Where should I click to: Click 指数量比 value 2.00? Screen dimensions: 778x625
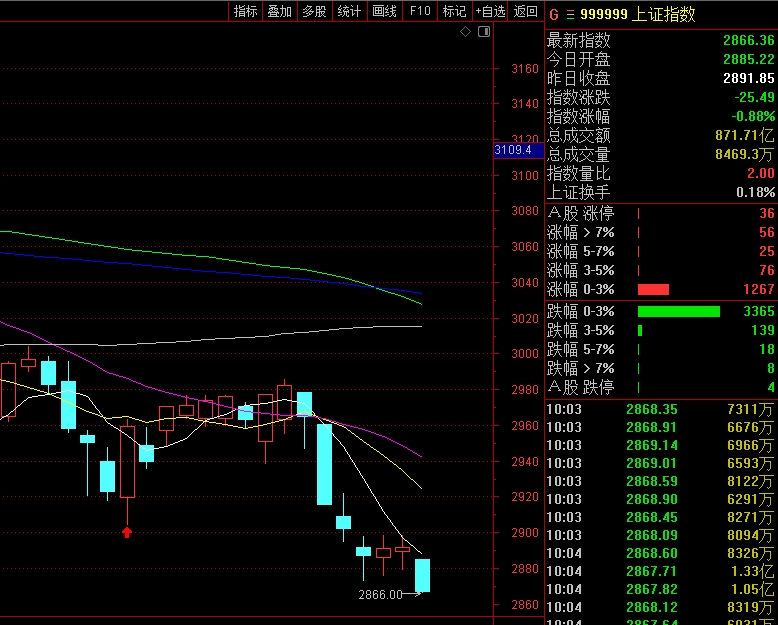tap(761, 173)
